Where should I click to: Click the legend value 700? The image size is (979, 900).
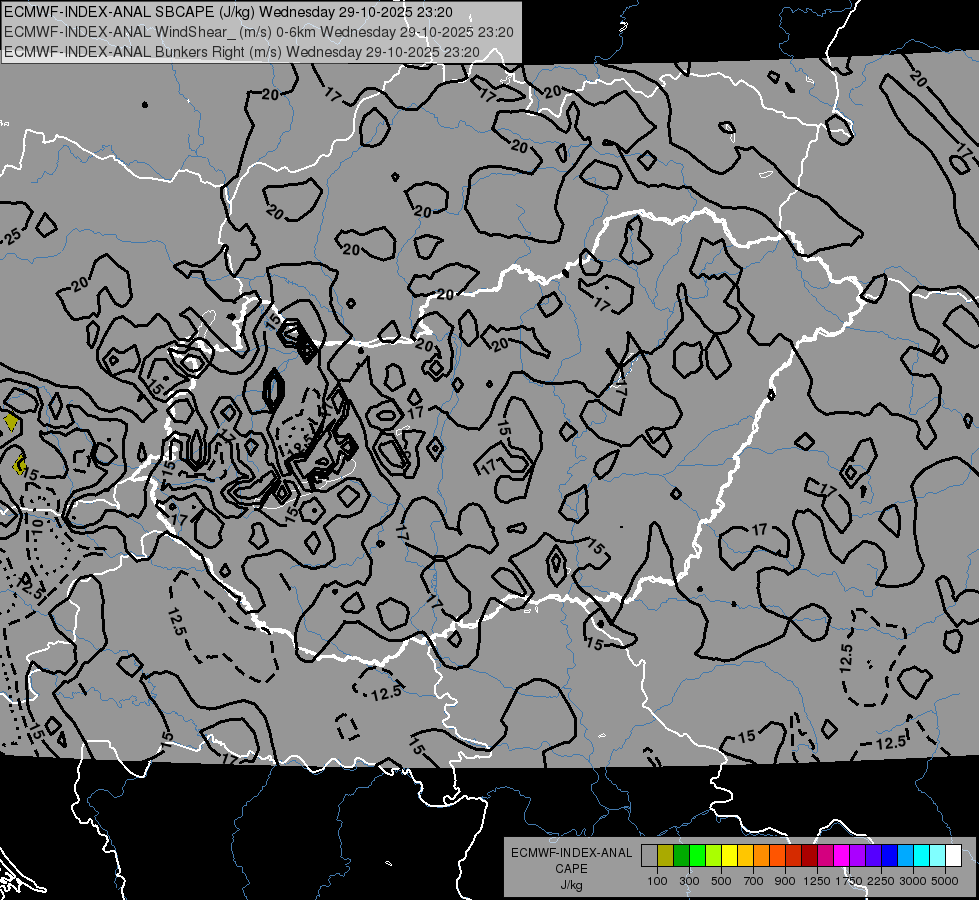[754, 881]
